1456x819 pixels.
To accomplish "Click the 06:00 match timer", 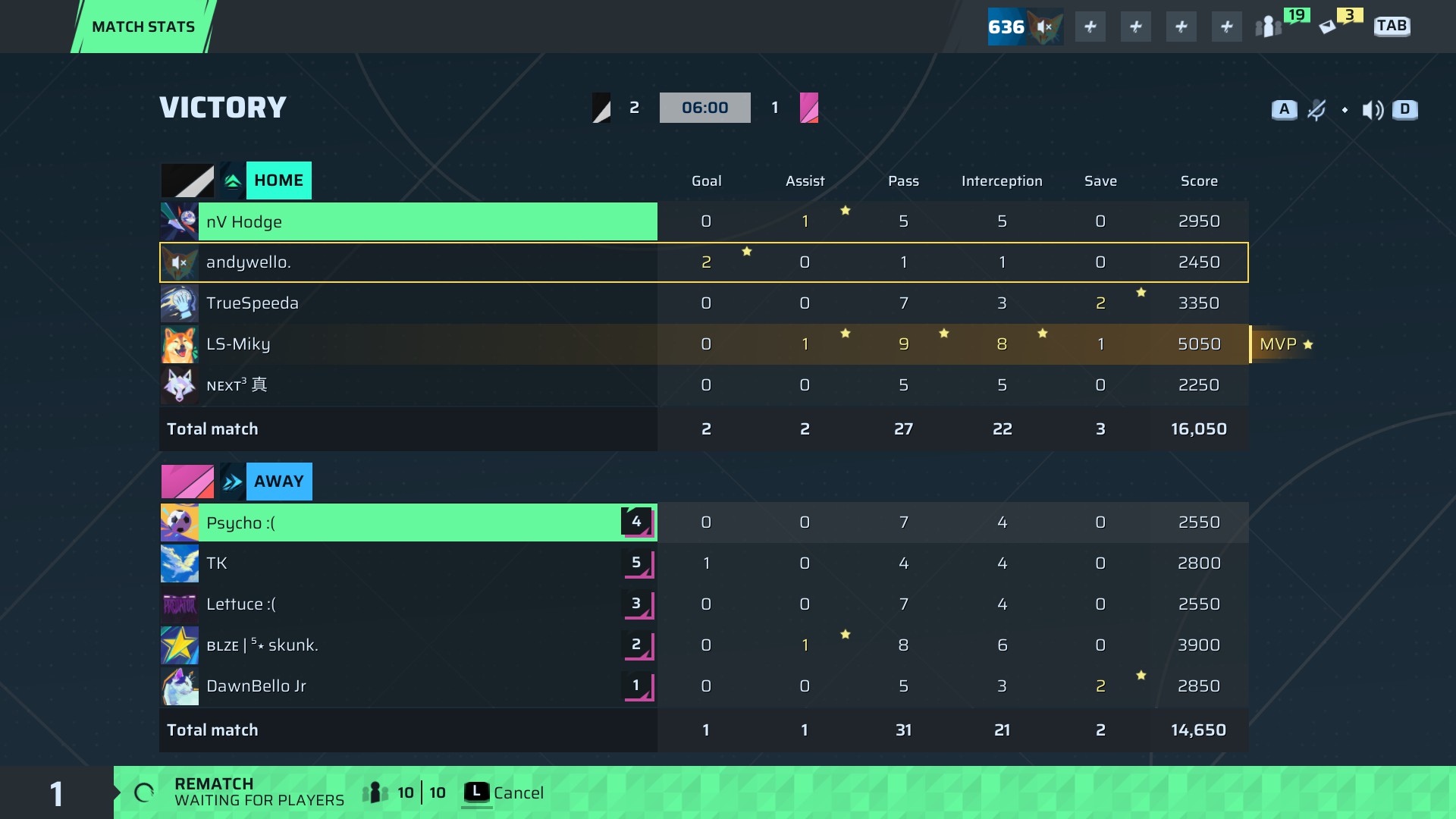I will point(705,108).
